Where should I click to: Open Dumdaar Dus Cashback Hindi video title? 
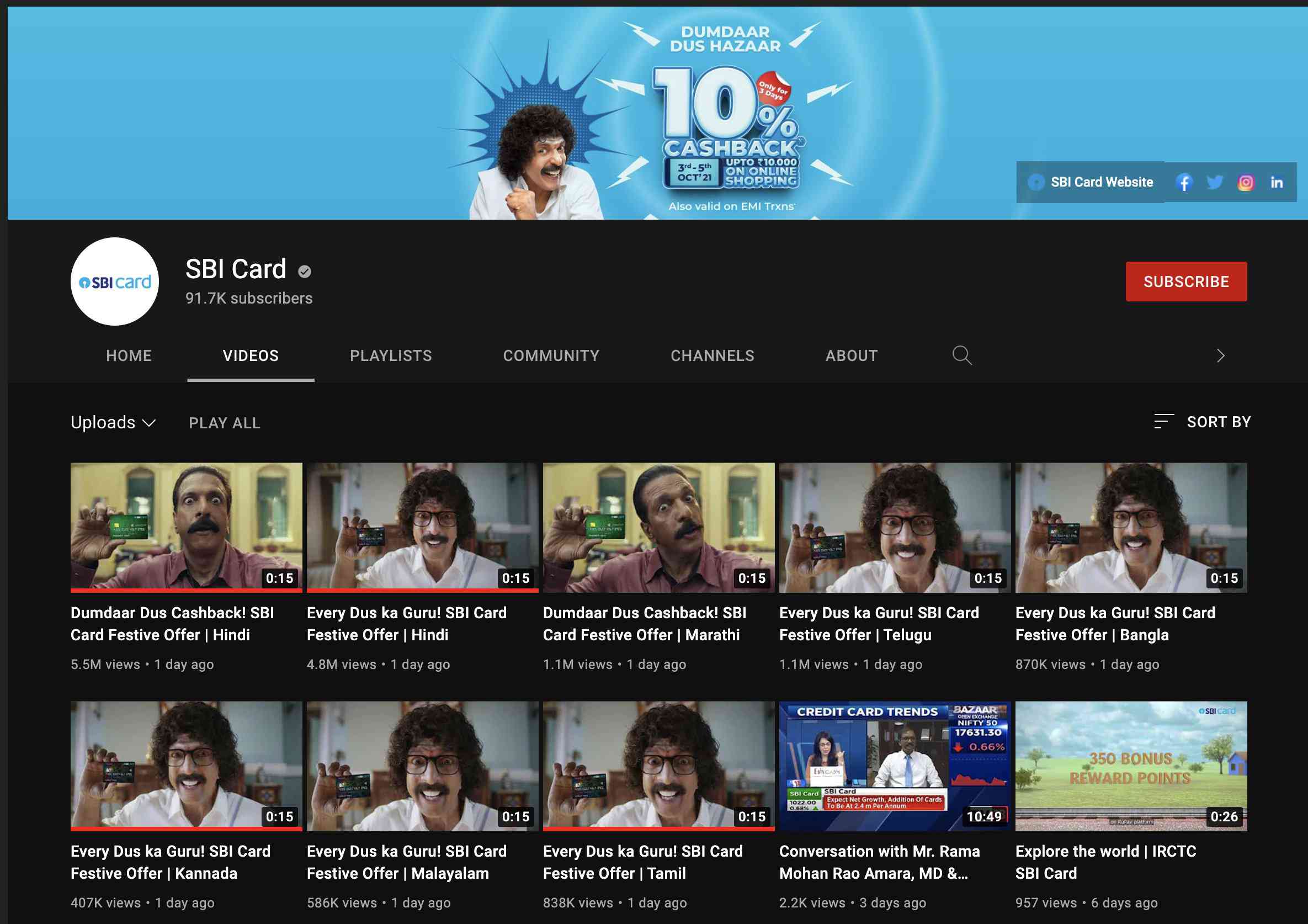click(x=172, y=624)
